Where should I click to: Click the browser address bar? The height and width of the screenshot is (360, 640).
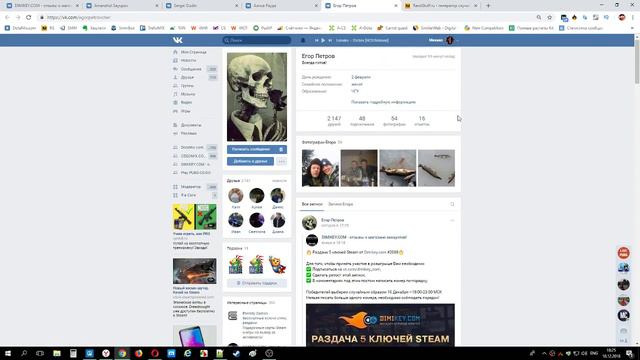click(286, 17)
